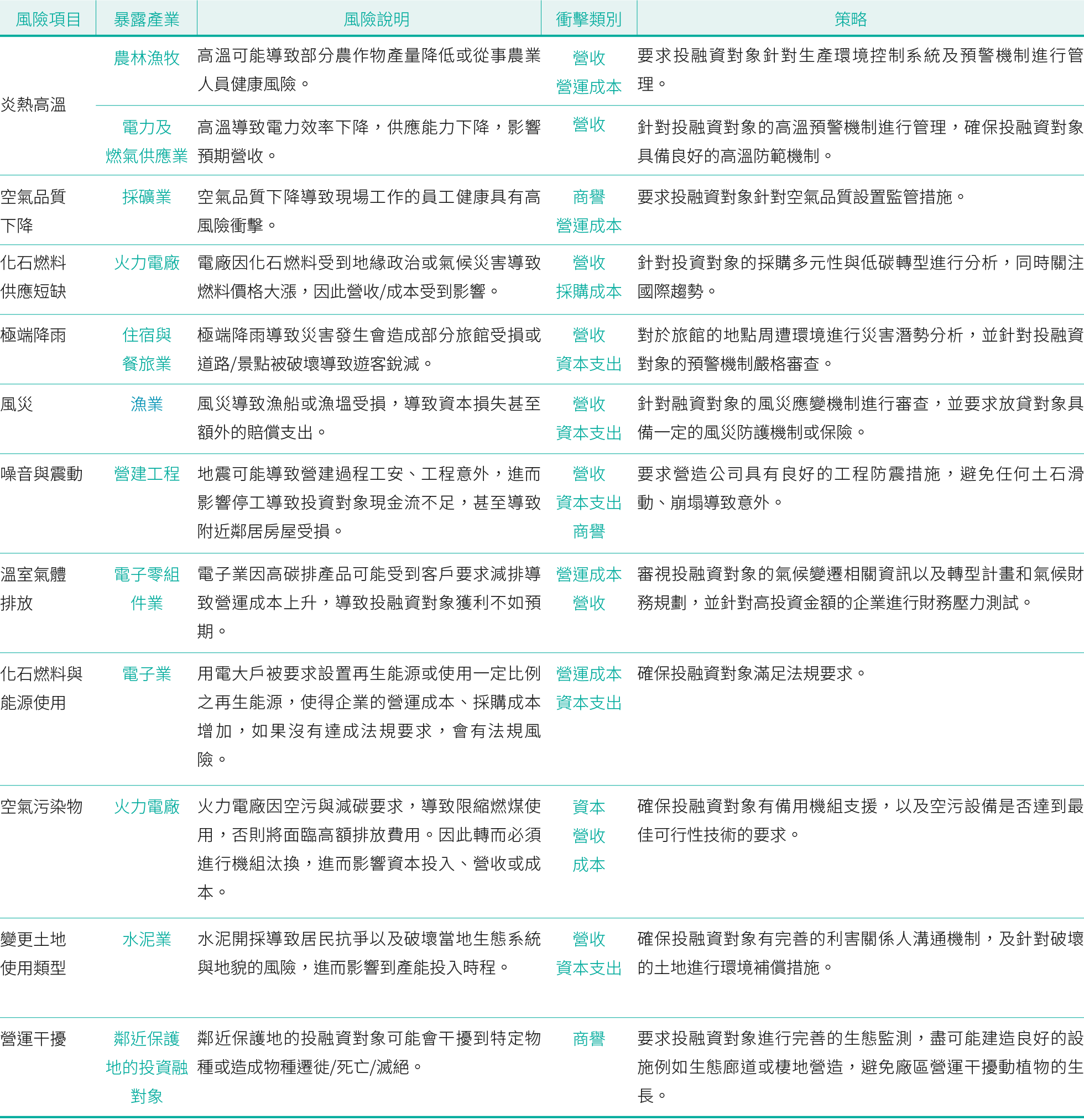Click the 暴露產業 column header
Viewport: 1084px width, 1120px height.
pos(147,19)
